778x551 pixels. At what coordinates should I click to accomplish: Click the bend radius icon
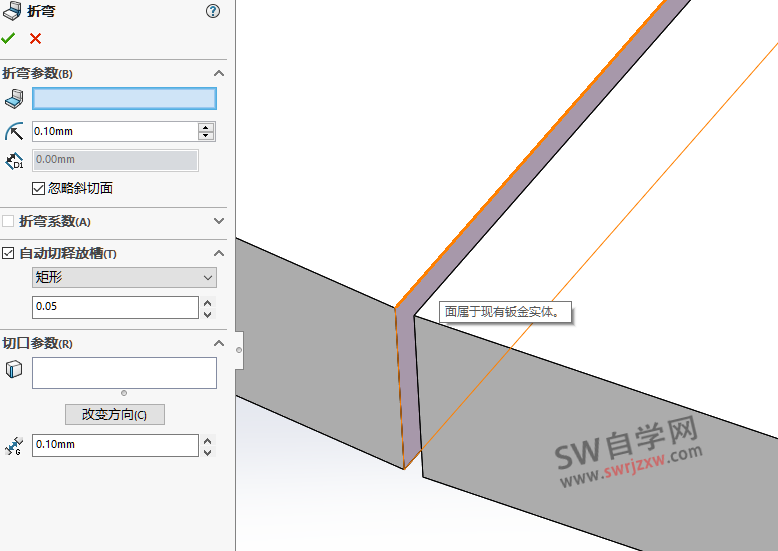pos(14,131)
